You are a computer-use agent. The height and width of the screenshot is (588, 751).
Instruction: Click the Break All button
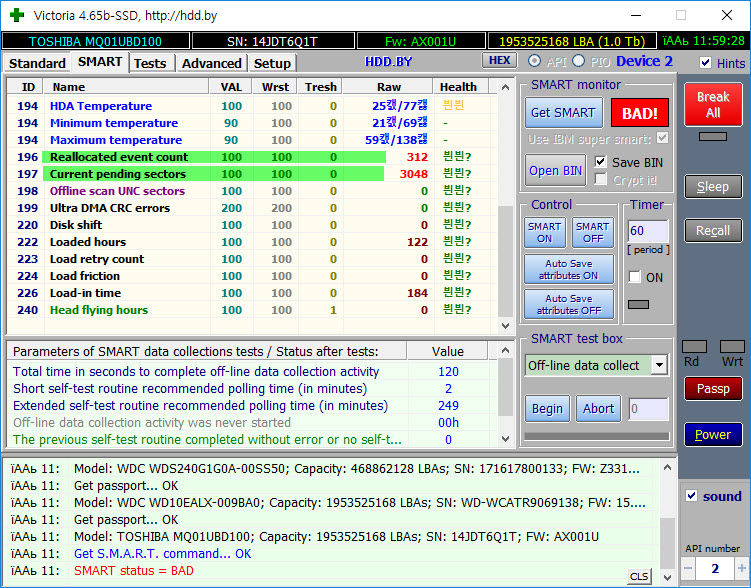713,104
